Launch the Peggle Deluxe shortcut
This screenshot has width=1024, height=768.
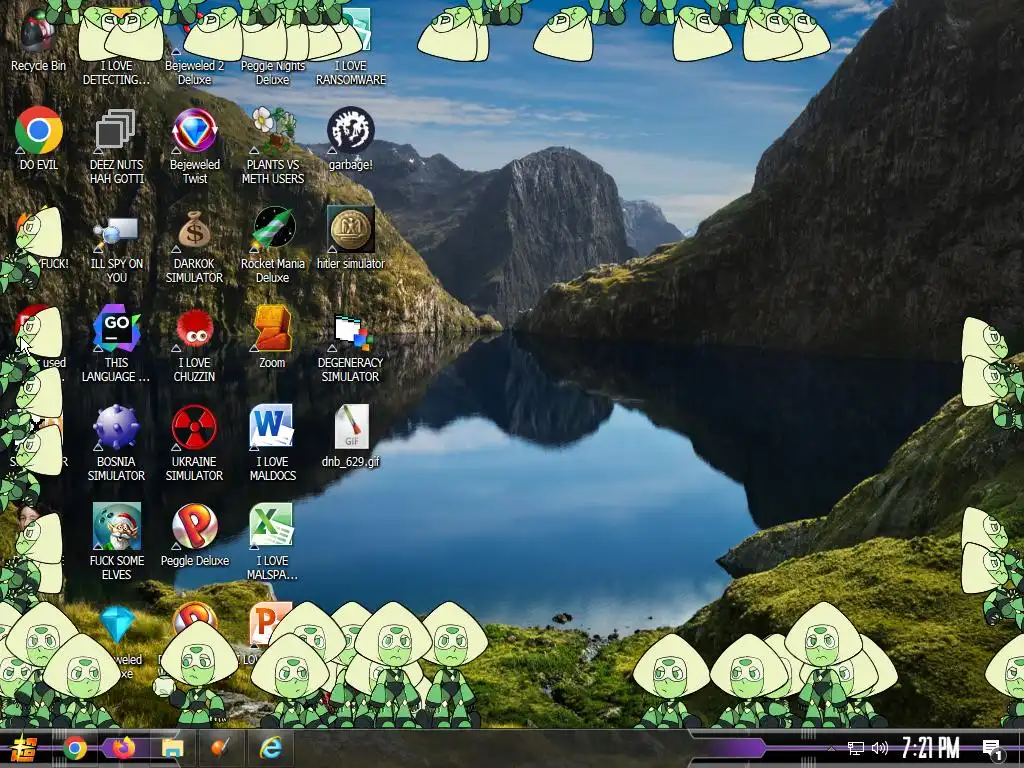(195, 536)
